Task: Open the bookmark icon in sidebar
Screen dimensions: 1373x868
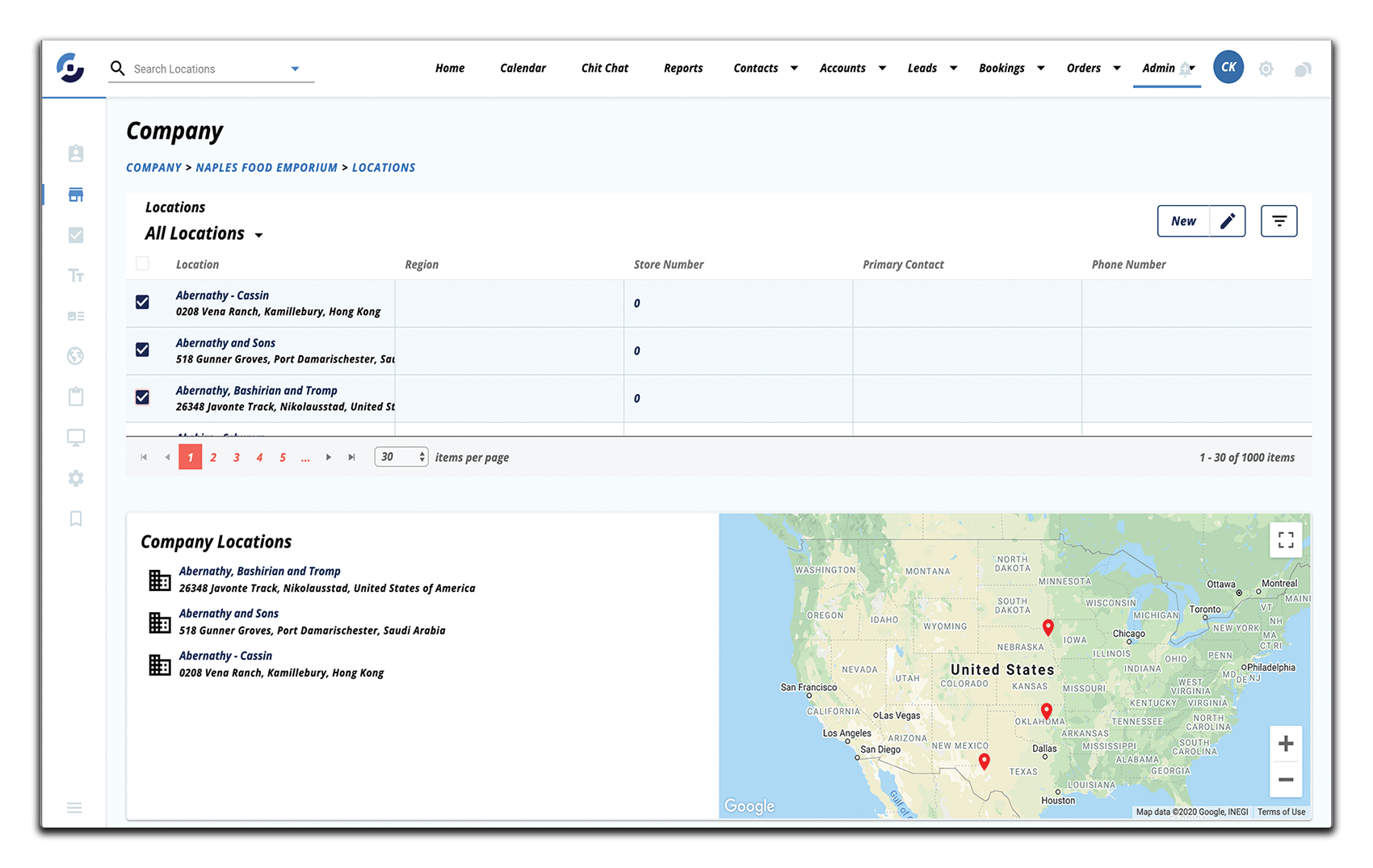Action: pos(76,518)
